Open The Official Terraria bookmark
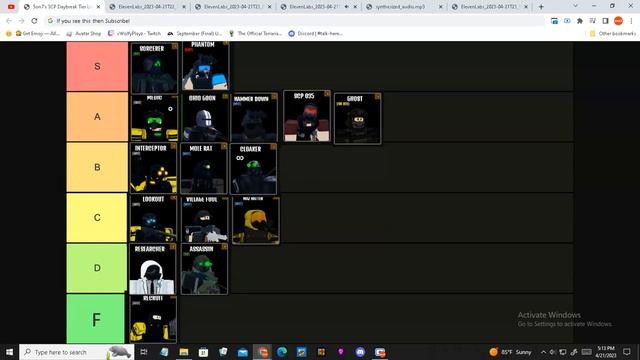Image resolution: width=640 pixels, height=360 pixels. 256,33
